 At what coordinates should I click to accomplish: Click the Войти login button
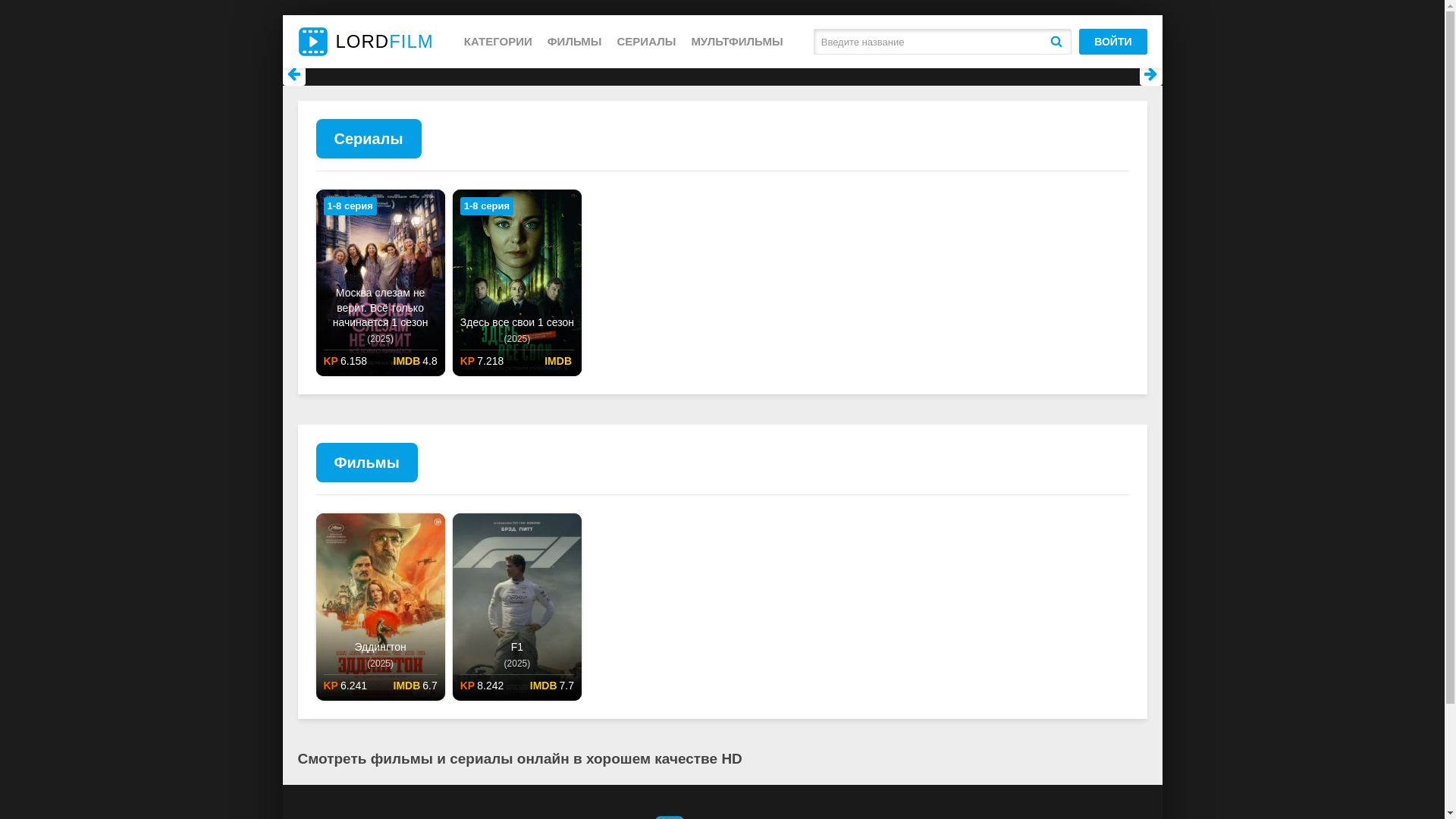pos(1112,42)
